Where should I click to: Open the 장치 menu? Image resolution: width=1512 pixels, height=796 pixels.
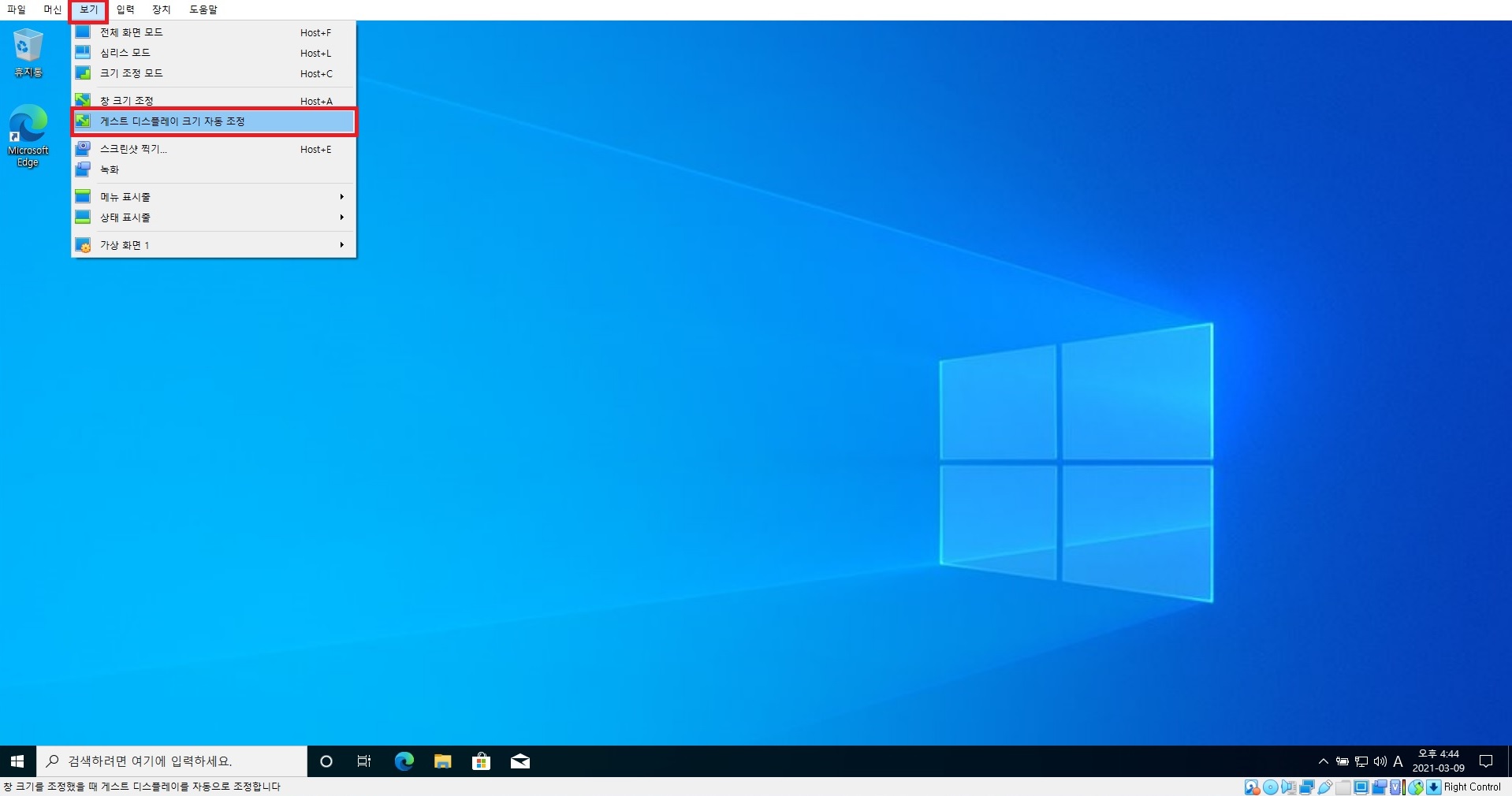pyautogui.click(x=162, y=9)
